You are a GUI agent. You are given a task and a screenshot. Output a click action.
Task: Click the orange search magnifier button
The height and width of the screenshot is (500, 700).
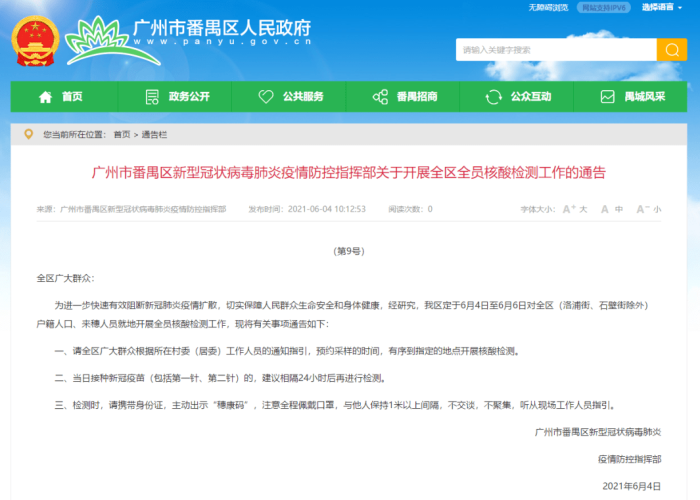pos(671,50)
